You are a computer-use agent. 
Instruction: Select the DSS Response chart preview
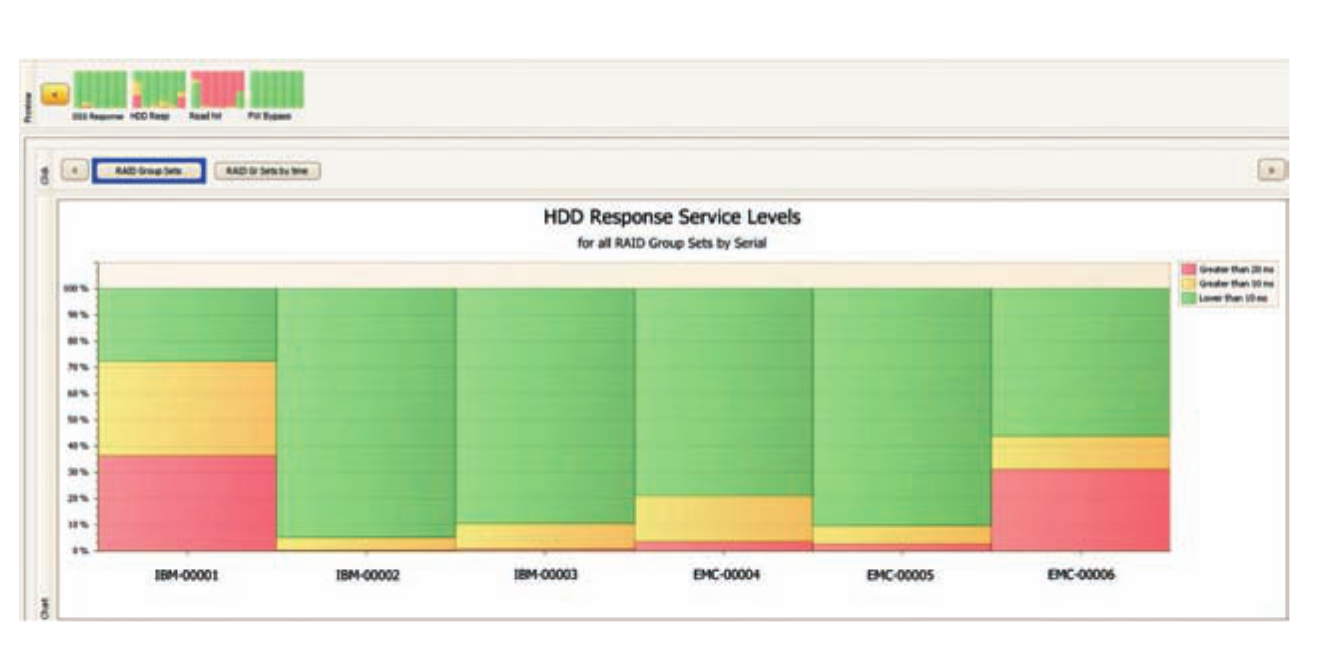coord(100,90)
